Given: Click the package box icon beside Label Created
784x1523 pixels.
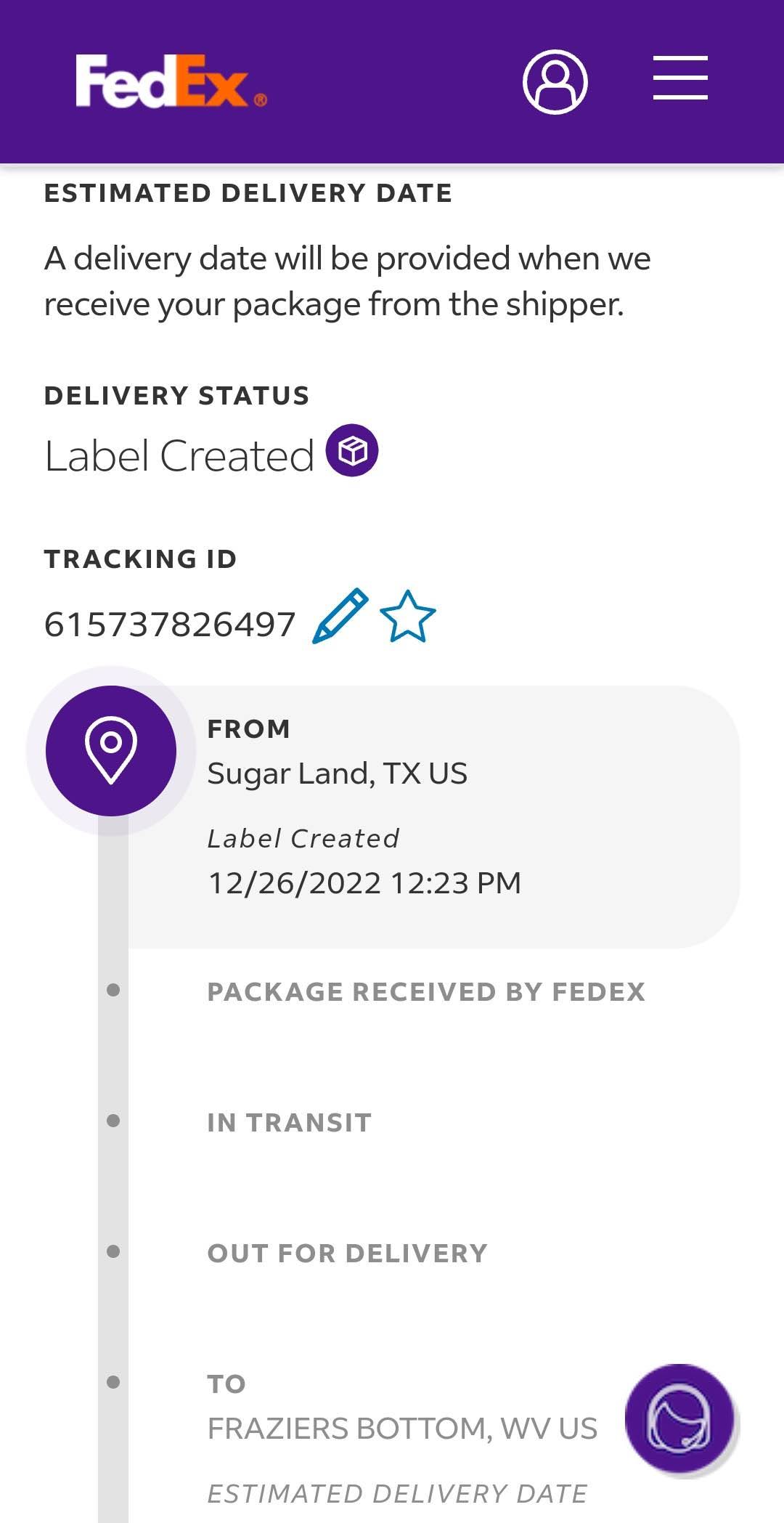Looking at the screenshot, I should point(352,451).
